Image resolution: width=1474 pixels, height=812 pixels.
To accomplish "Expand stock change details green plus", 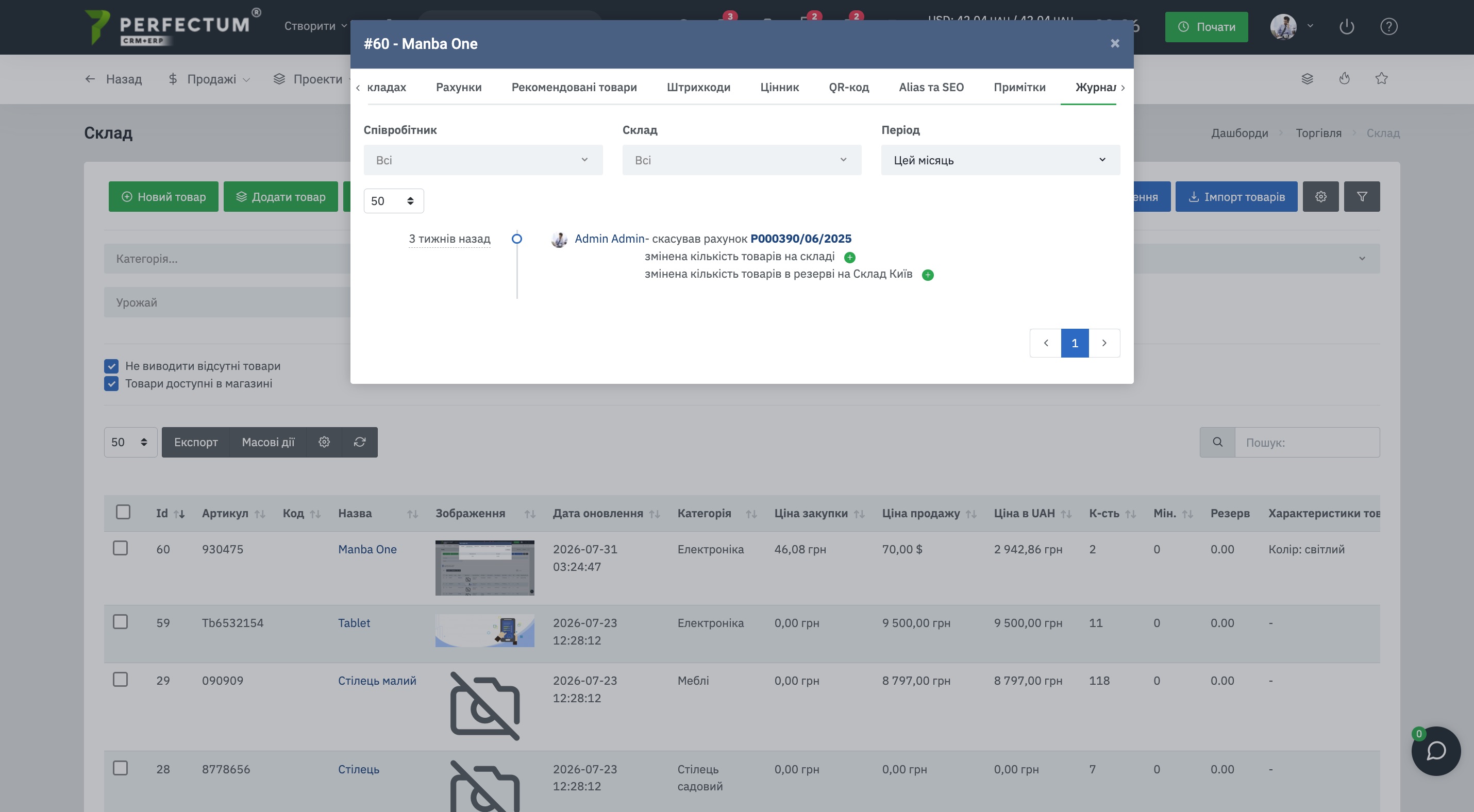I will [850, 257].
